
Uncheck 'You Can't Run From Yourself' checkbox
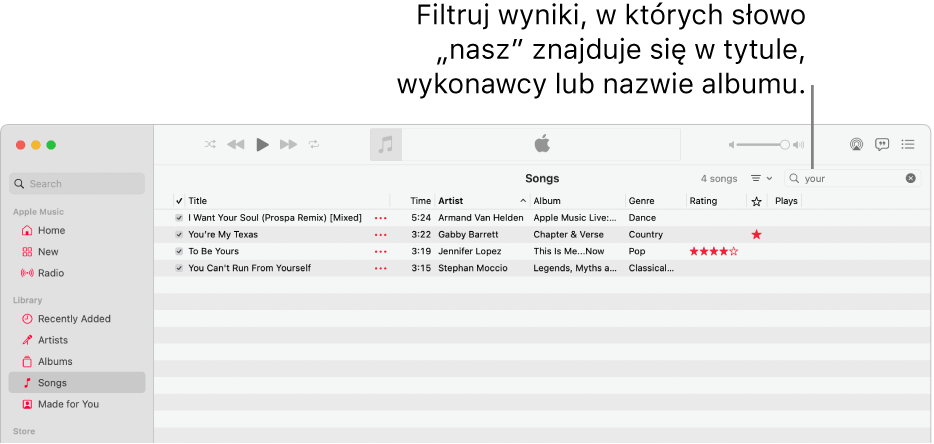[179, 268]
